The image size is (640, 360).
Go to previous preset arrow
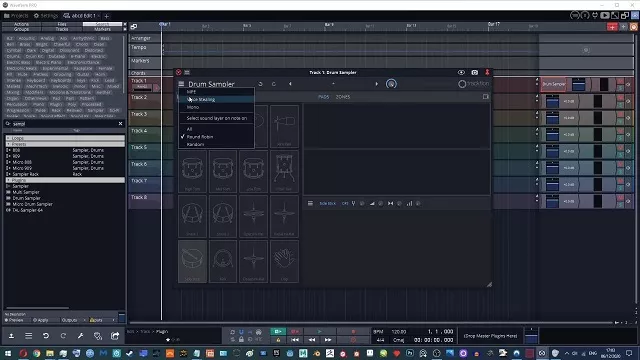(290, 84)
